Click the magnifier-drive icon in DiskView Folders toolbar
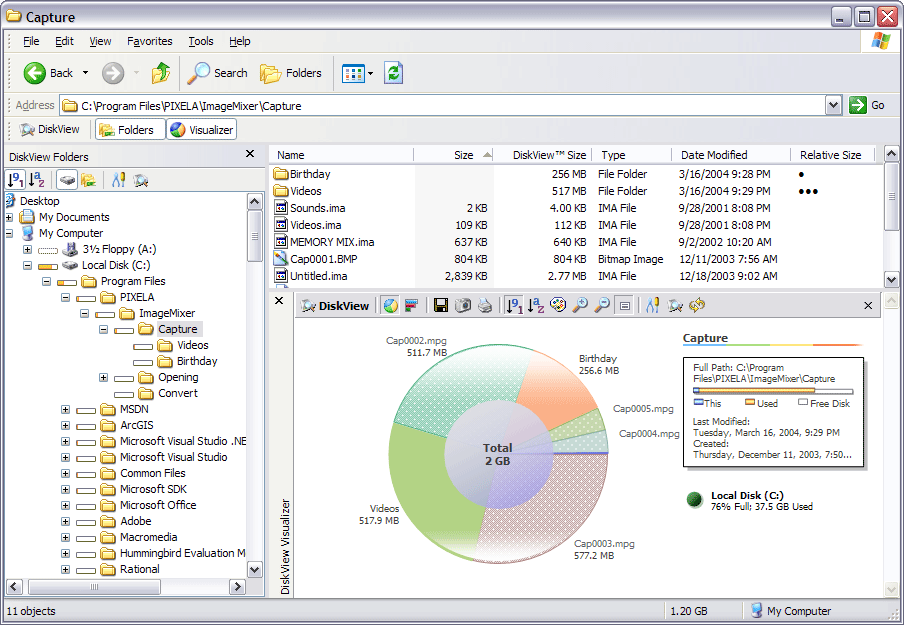904x625 pixels. click(141, 180)
